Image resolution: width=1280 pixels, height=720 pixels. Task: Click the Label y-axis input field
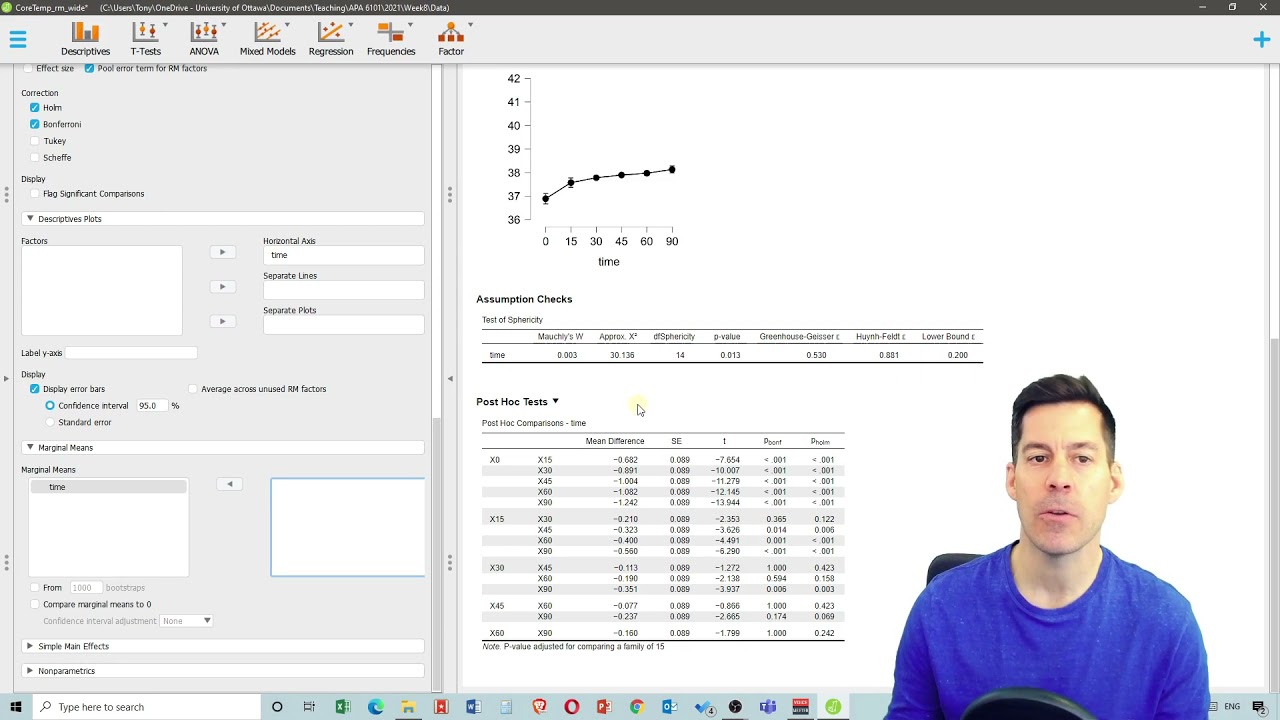[131, 353]
